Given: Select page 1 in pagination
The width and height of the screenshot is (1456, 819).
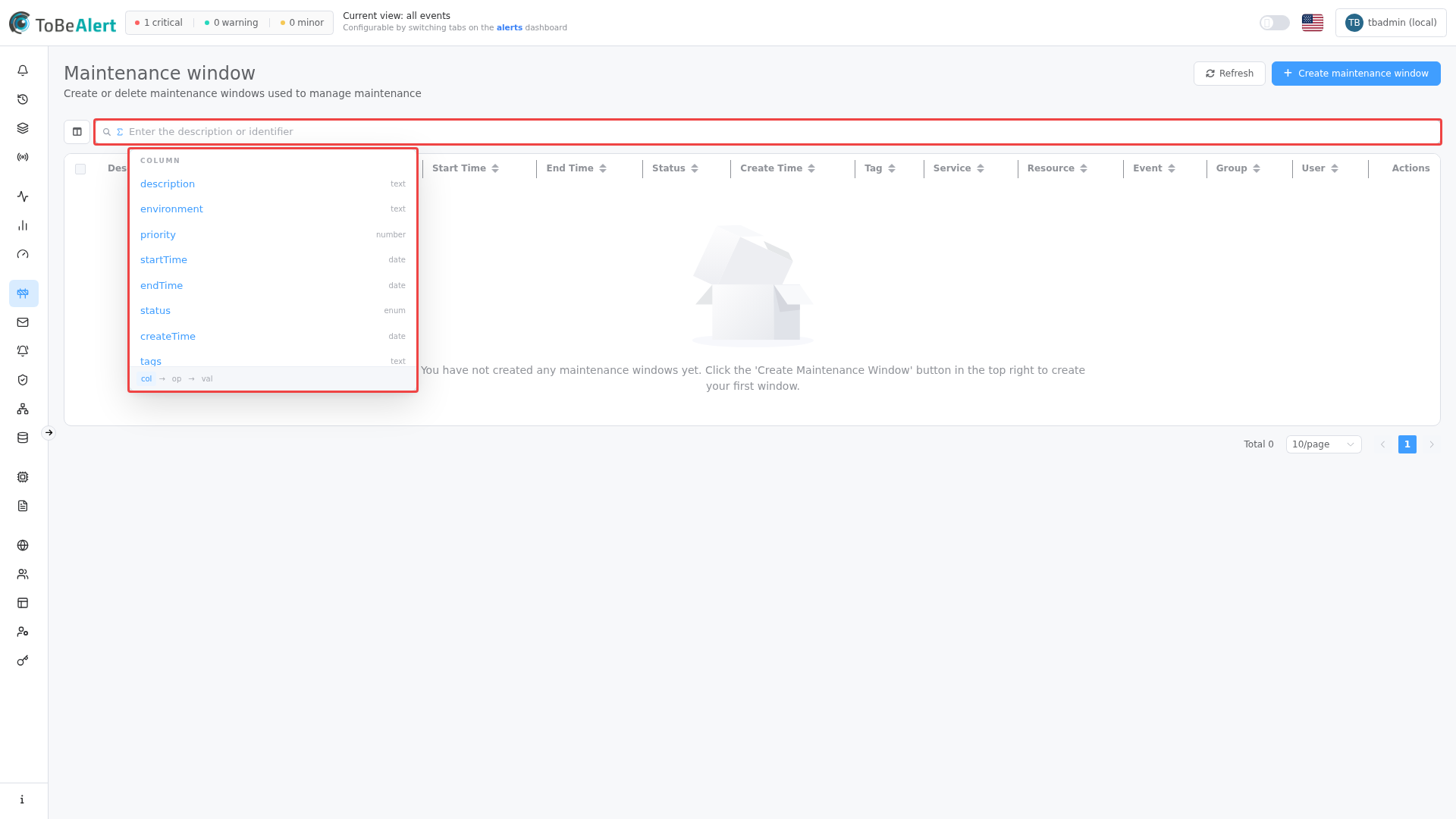Looking at the screenshot, I should pyautogui.click(x=1407, y=444).
